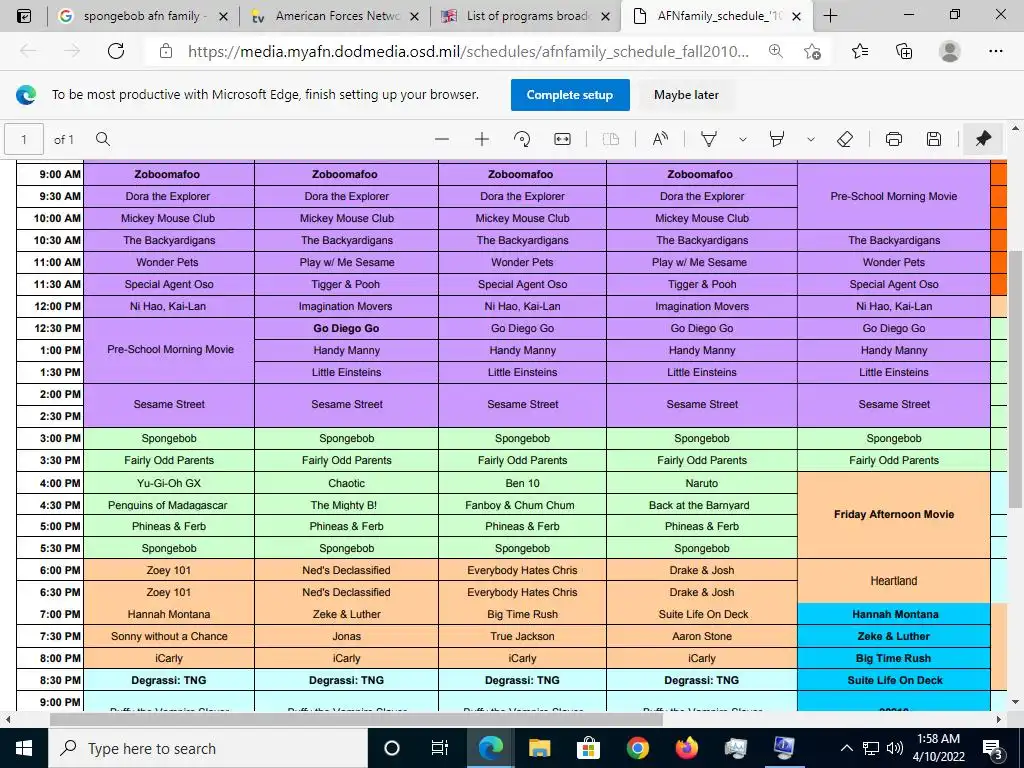Open File Explorer from taskbar
The width and height of the screenshot is (1024, 768).
pyautogui.click(x=539, y=748)
